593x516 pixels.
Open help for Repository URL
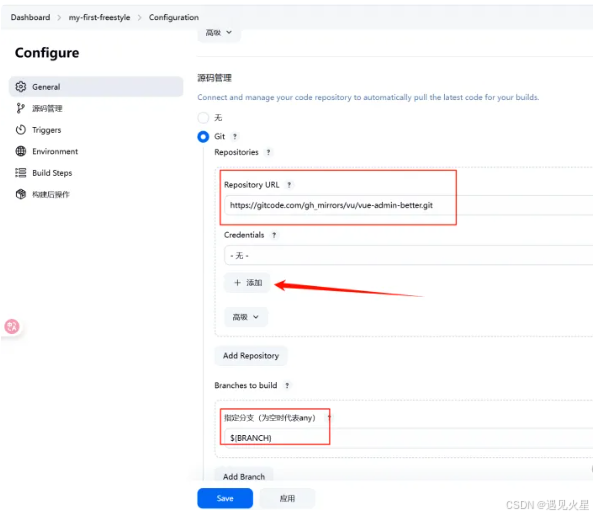tap(289, 185)
